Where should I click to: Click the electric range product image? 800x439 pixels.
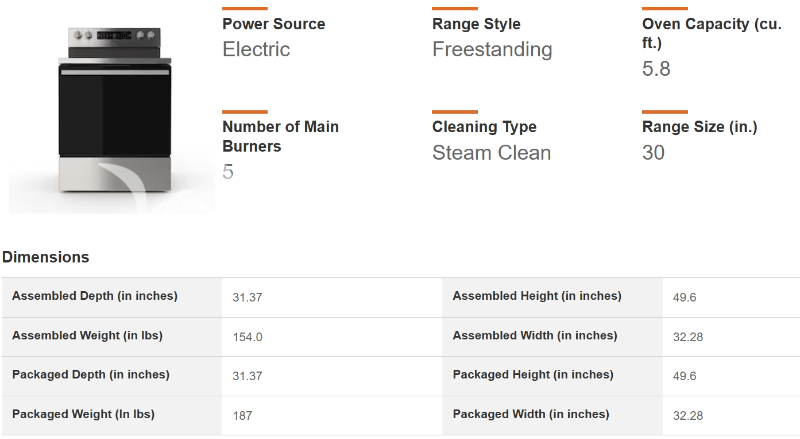click(112, 110)
